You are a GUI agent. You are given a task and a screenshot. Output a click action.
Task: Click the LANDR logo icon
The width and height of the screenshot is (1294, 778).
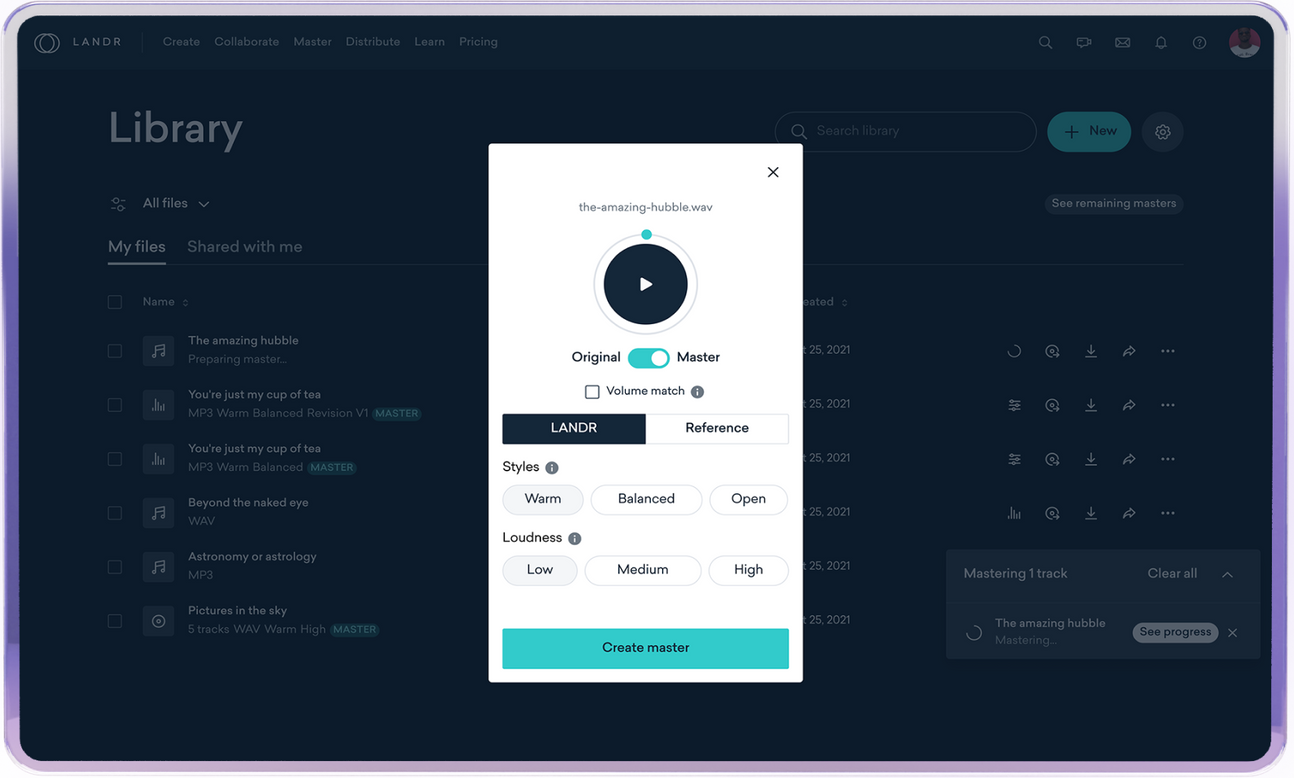pos(47,43)
